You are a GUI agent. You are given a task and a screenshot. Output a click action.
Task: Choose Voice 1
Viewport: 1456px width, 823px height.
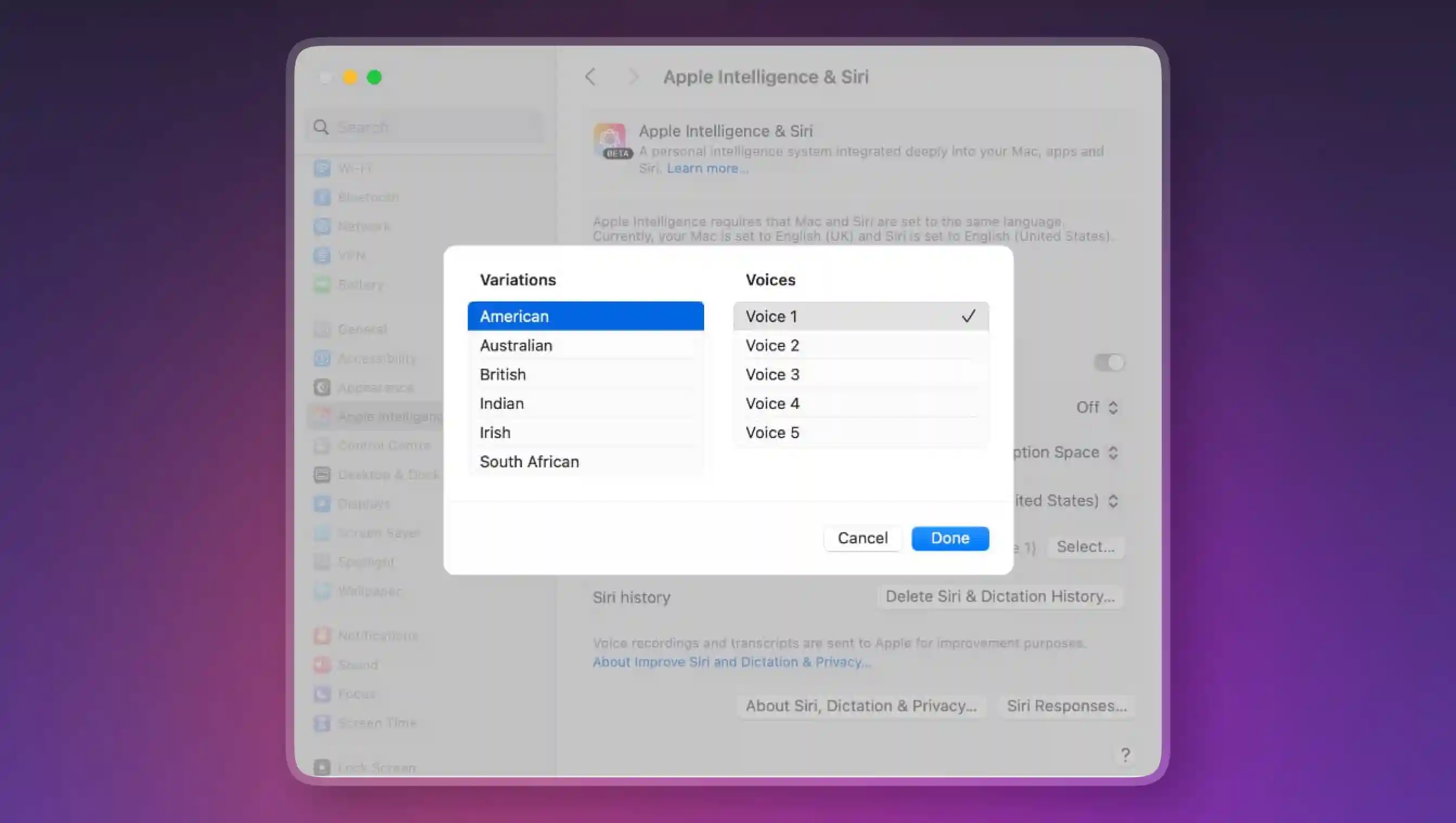(861, 316)
